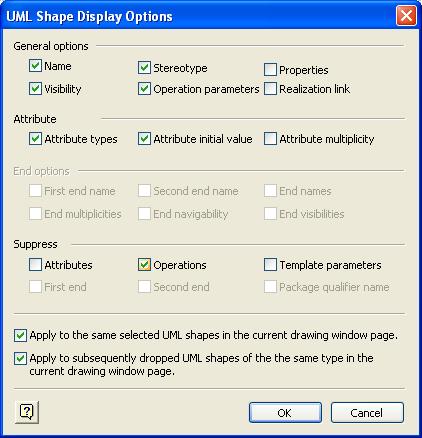
Task: Click the Attribute multiplicity label
Action: 327,139
